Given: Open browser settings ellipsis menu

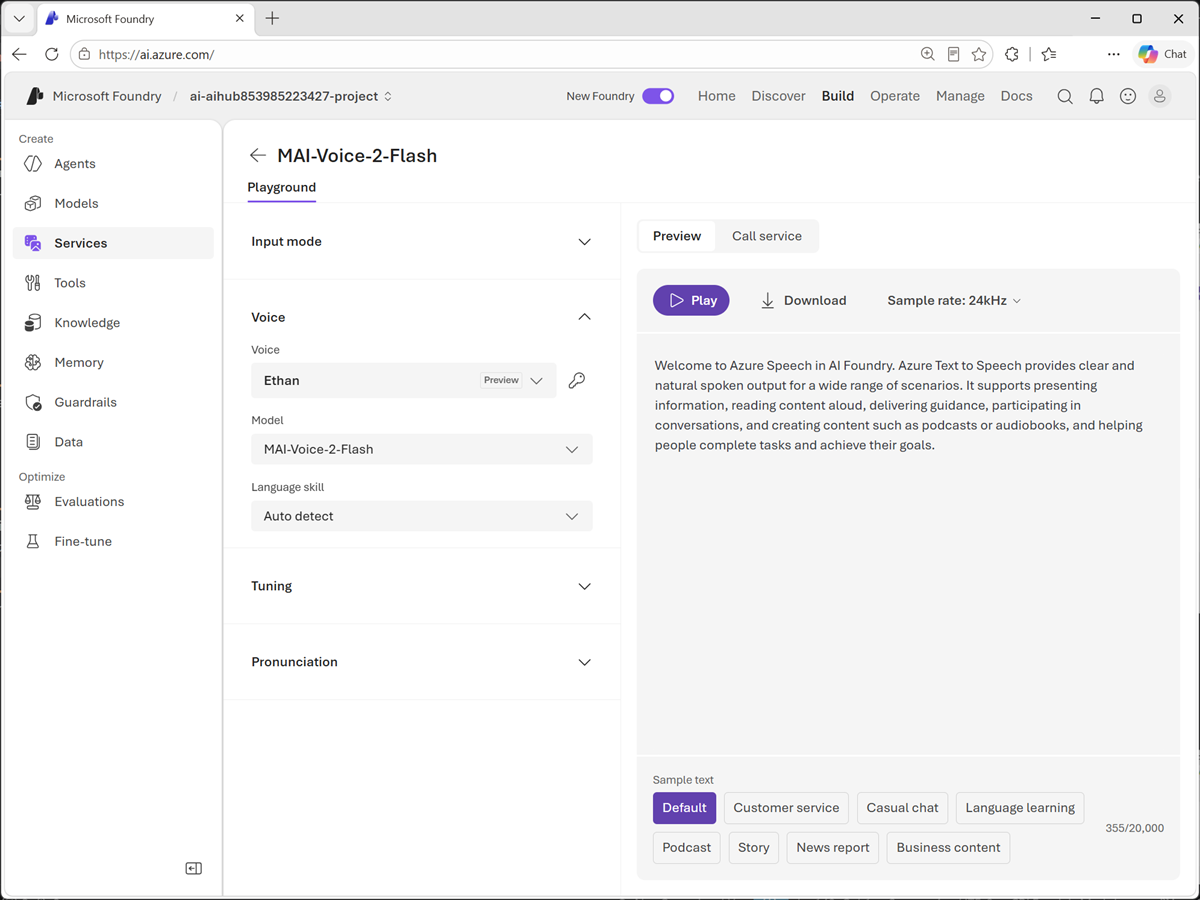Looking at the screenshot, I should pos(1113,54).
